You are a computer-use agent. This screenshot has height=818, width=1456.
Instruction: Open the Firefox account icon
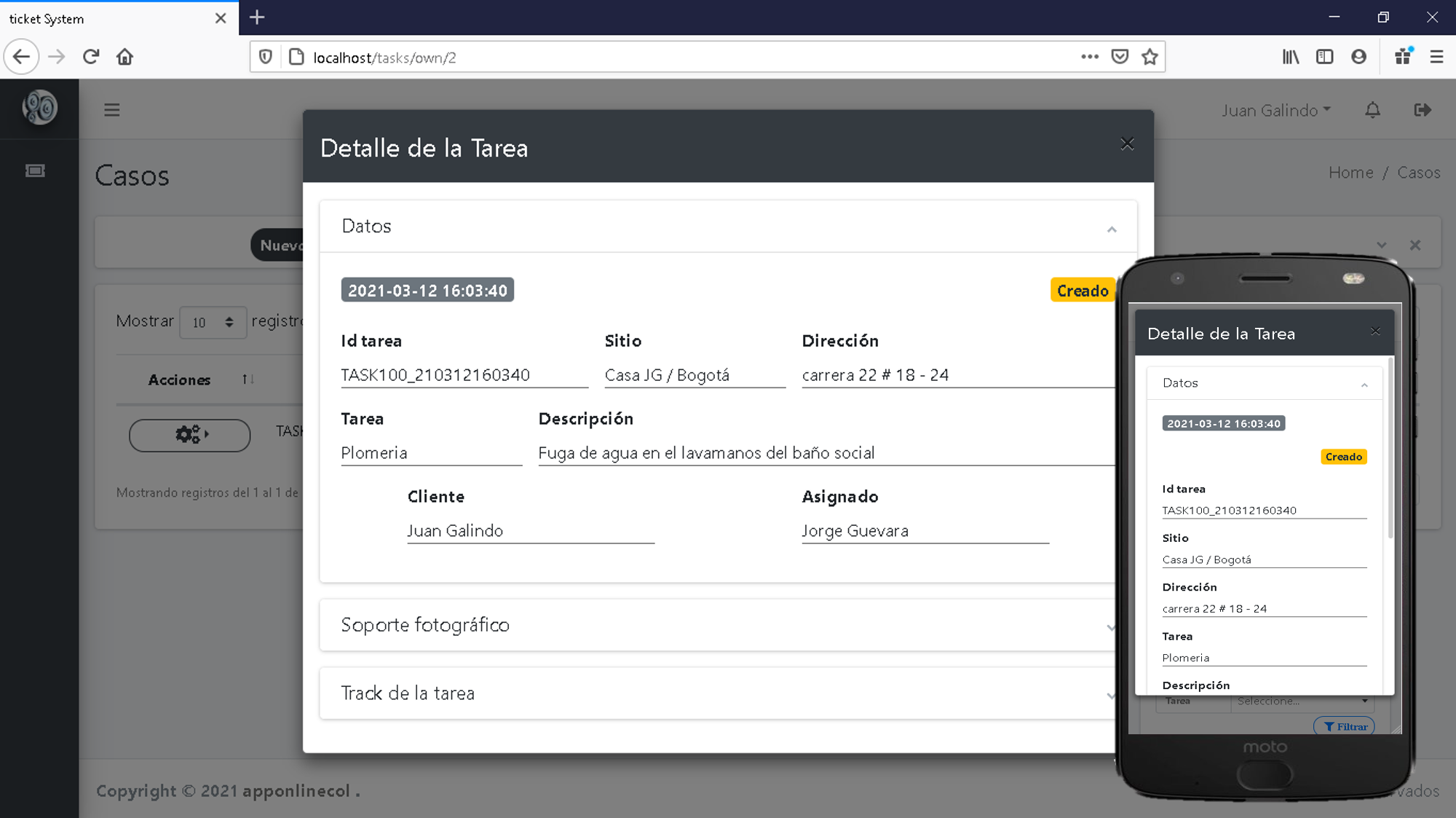pos(1358,57)
